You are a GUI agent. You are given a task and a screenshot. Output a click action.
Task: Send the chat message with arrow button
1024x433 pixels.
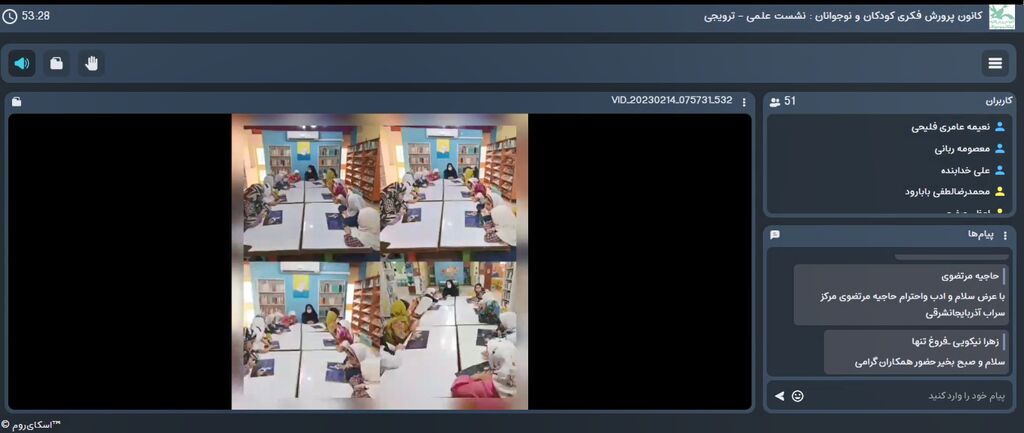[779, 396]
